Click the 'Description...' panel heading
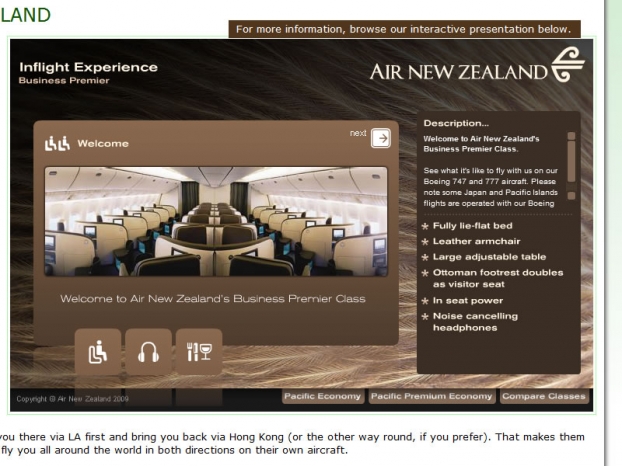The width and height of the screenshot is (622, 466). [x=456, y=123]
